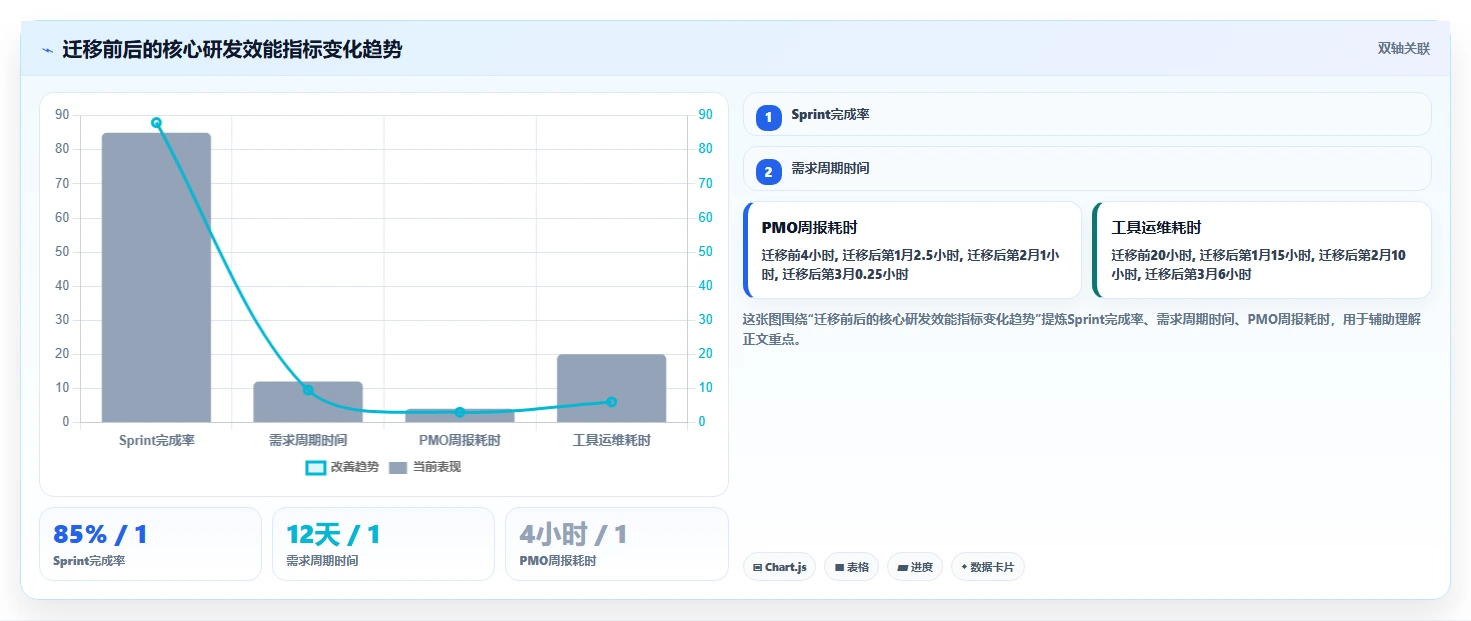Toggle the 改善趋势 legend swatch
The width and height of the screenshot is (1471, 621).
coord(315,467)
